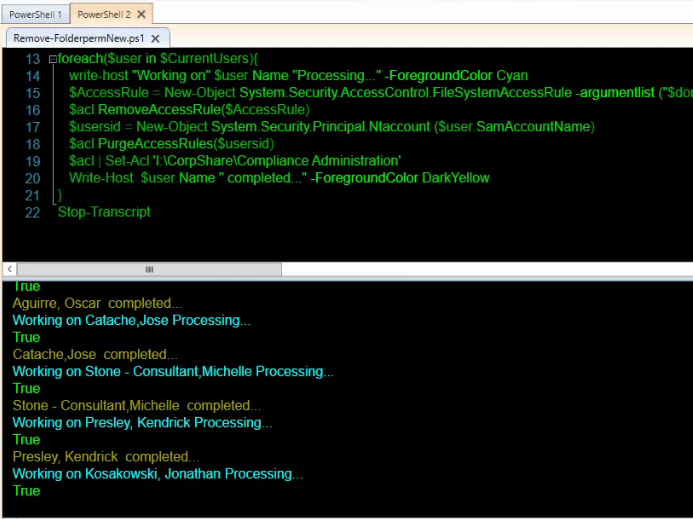Place cursor on the Stop-Transcript command
Image resolution: width=693 pixels, height=519 pixels.
104,212
